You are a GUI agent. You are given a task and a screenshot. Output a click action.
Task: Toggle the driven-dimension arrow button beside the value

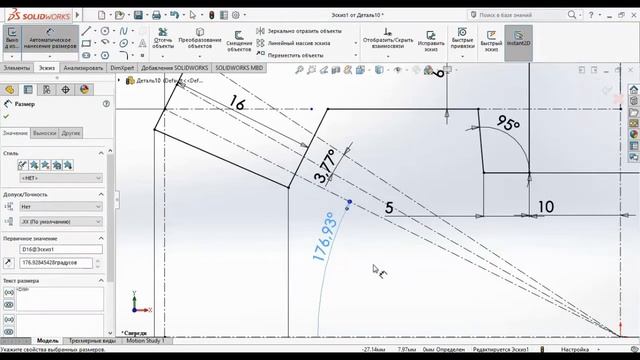(x=9, y=263)
